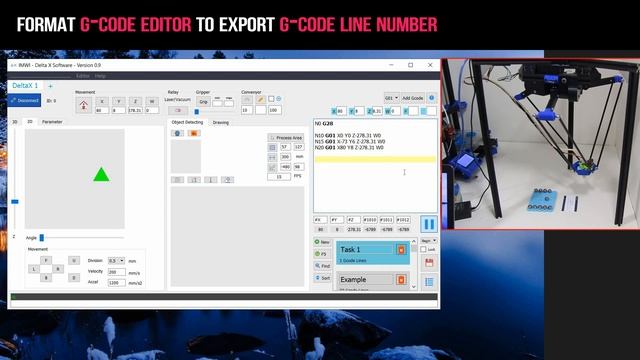Click the green triangle in the 2D view
The image size is (640, 360).
(101, 174)
